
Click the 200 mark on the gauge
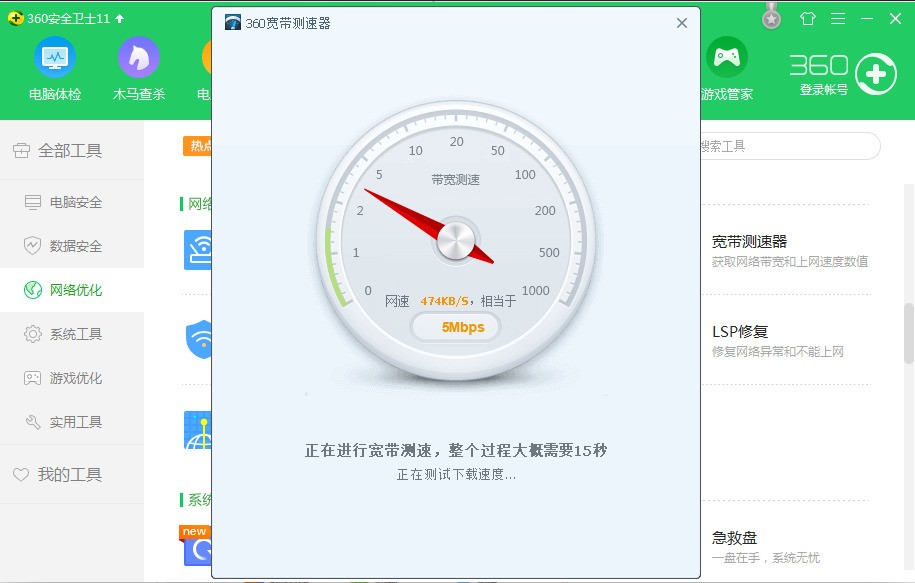[x=545, y=211]
